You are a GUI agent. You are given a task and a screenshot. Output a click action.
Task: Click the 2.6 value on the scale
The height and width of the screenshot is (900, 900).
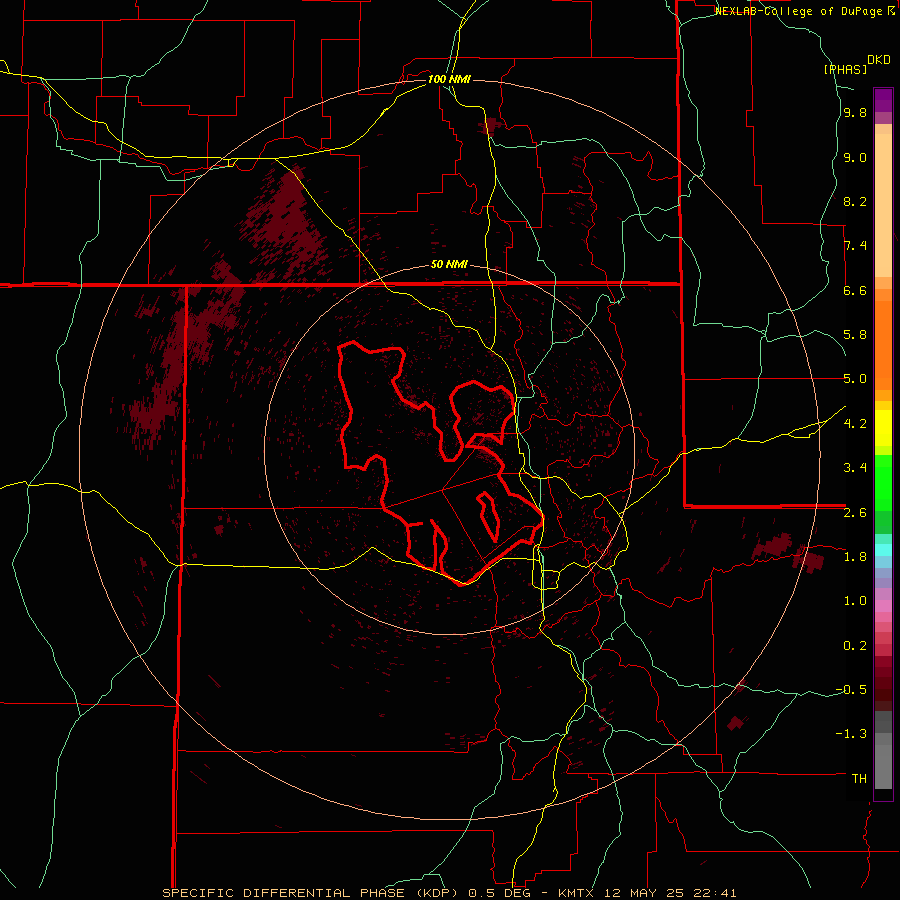[x=855, y=513]
